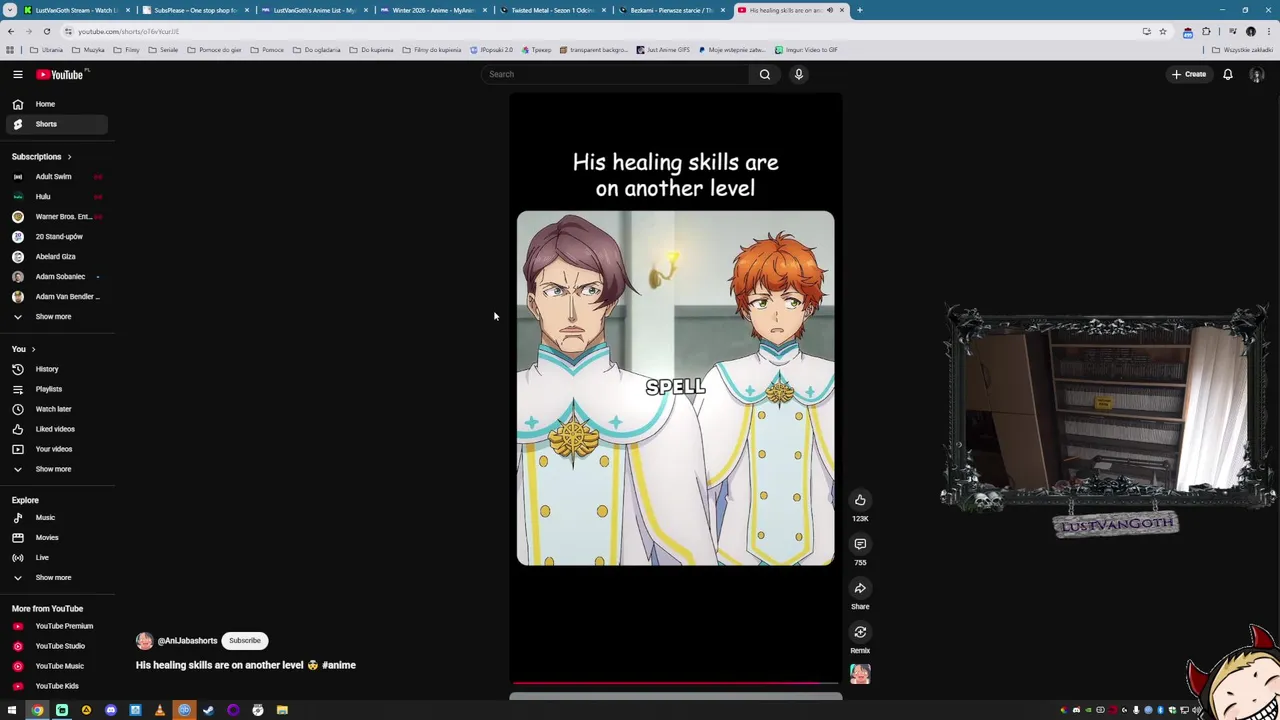Open the YouTube hamburger guide menu
Viewport: 1280px width, 720px height.
point(17,74)
